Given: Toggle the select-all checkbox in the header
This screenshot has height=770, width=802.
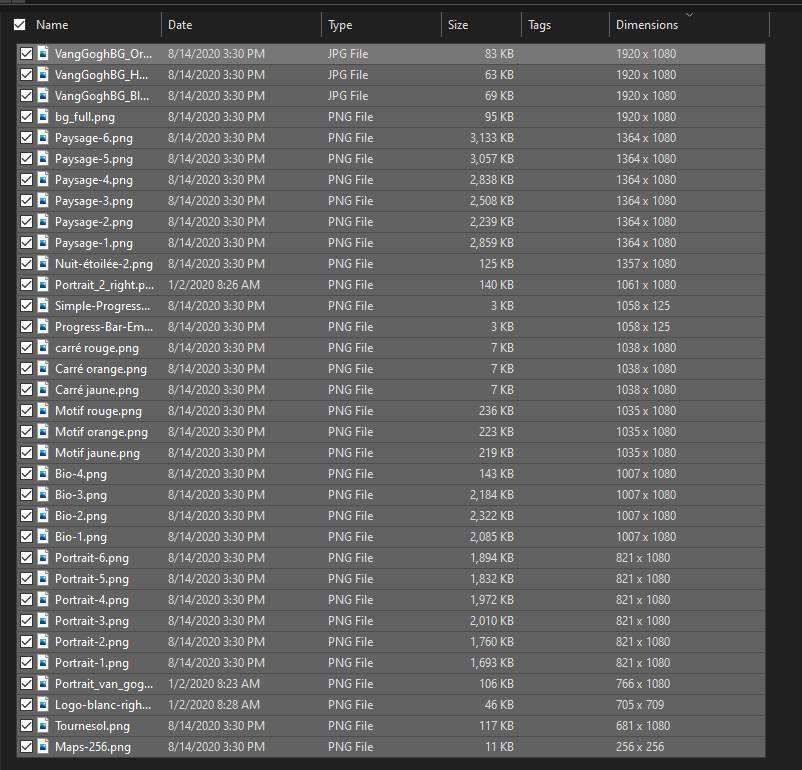Looking at the screenshot, I should pos(19,25).
